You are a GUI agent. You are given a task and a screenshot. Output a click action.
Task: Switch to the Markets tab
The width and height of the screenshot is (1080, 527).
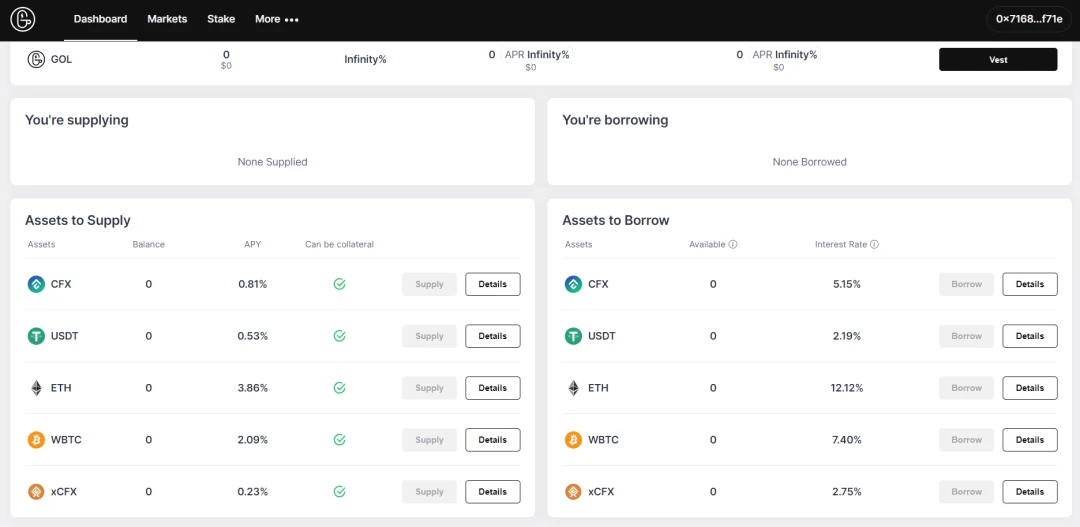point(167,19)
